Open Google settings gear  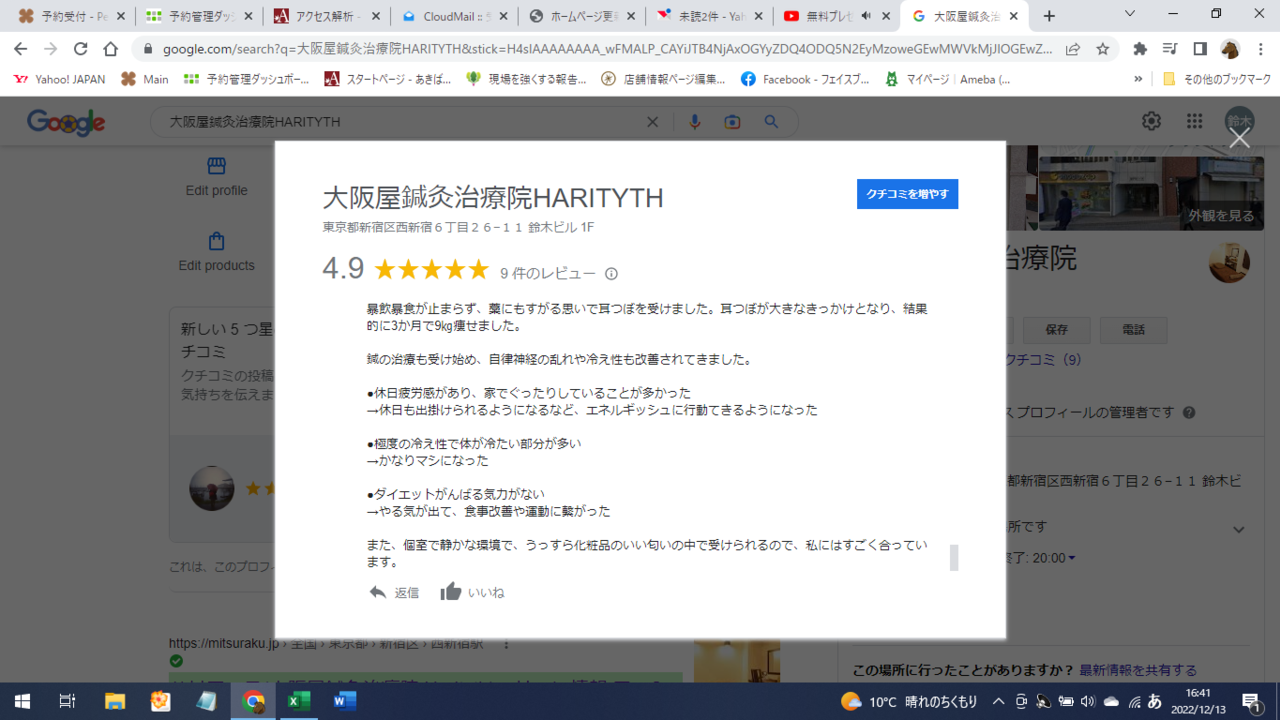(1152, 121)
